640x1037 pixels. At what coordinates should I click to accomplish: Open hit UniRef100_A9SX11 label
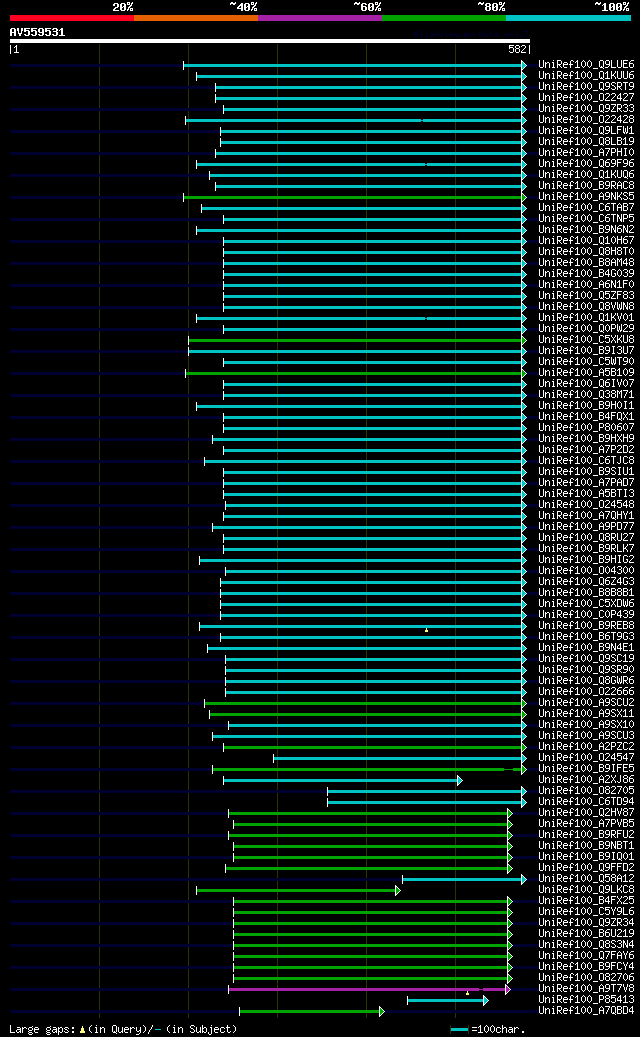(x=586, y=713)
